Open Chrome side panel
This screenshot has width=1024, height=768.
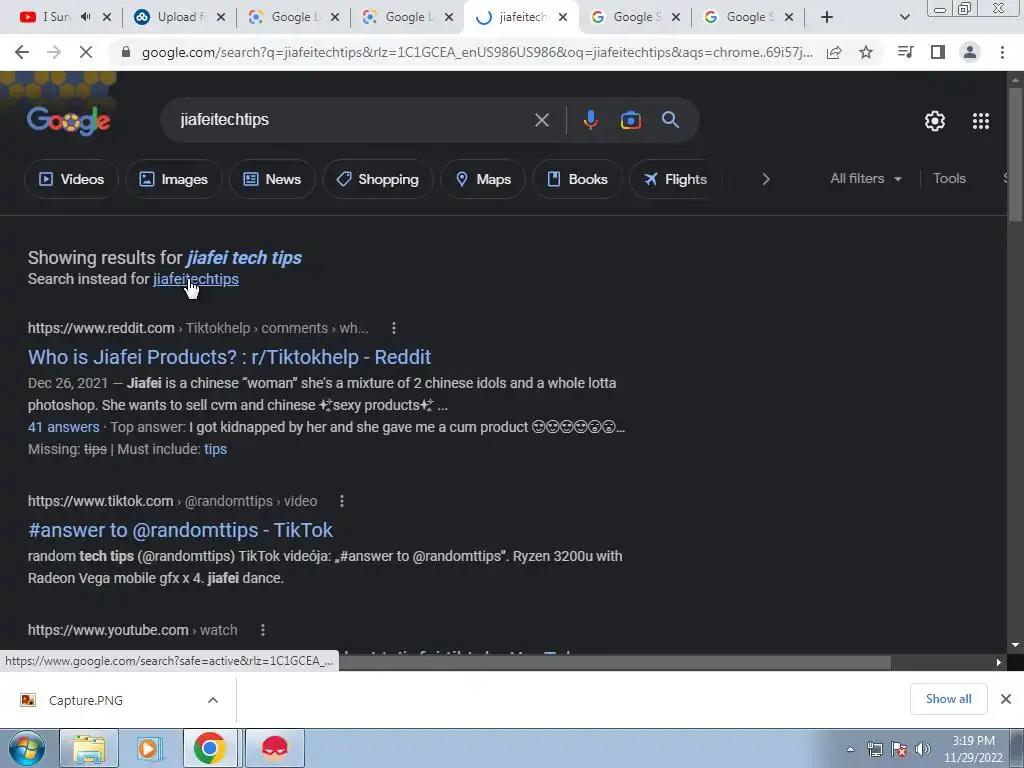[938, 52]
